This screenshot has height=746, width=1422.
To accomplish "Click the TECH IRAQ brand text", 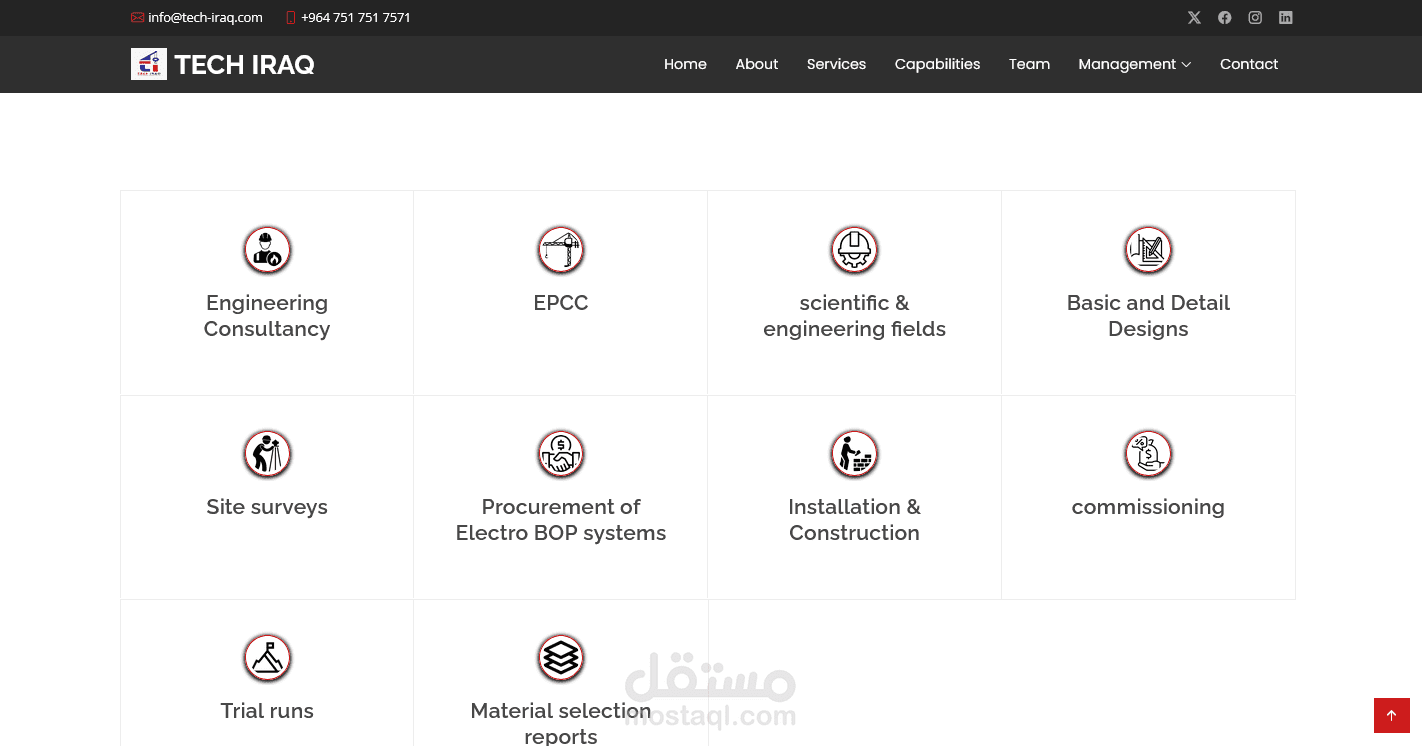I will click(x=244, y=65).
